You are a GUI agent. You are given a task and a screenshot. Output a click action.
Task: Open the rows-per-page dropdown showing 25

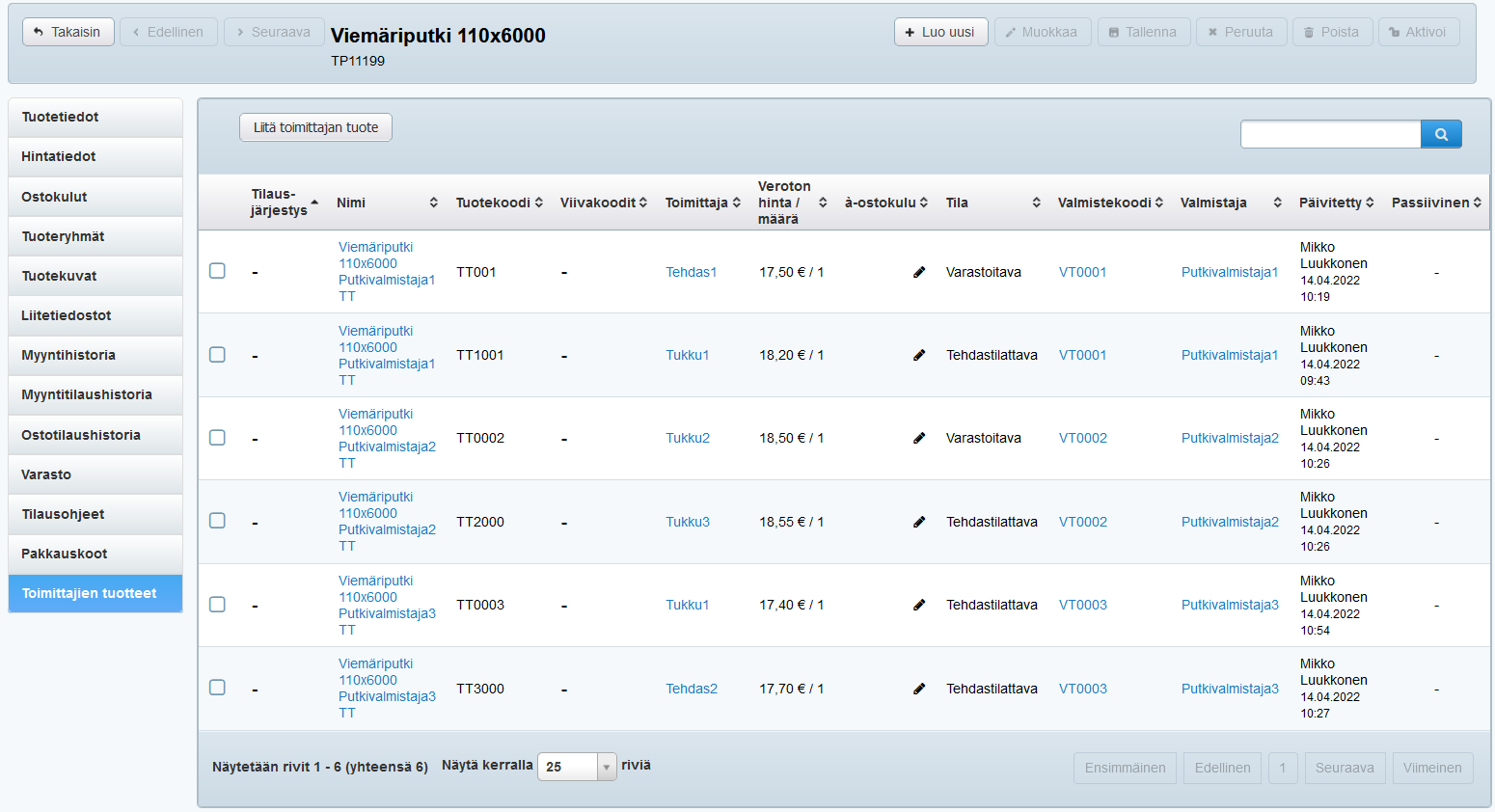pyautogui.click(x=577, y=767)
